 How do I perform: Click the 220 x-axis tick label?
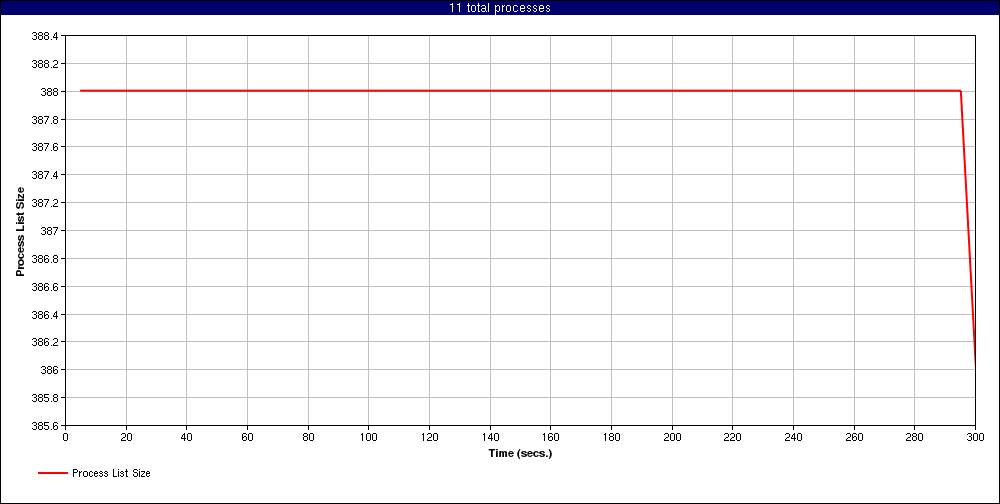(x=732, y=437)
